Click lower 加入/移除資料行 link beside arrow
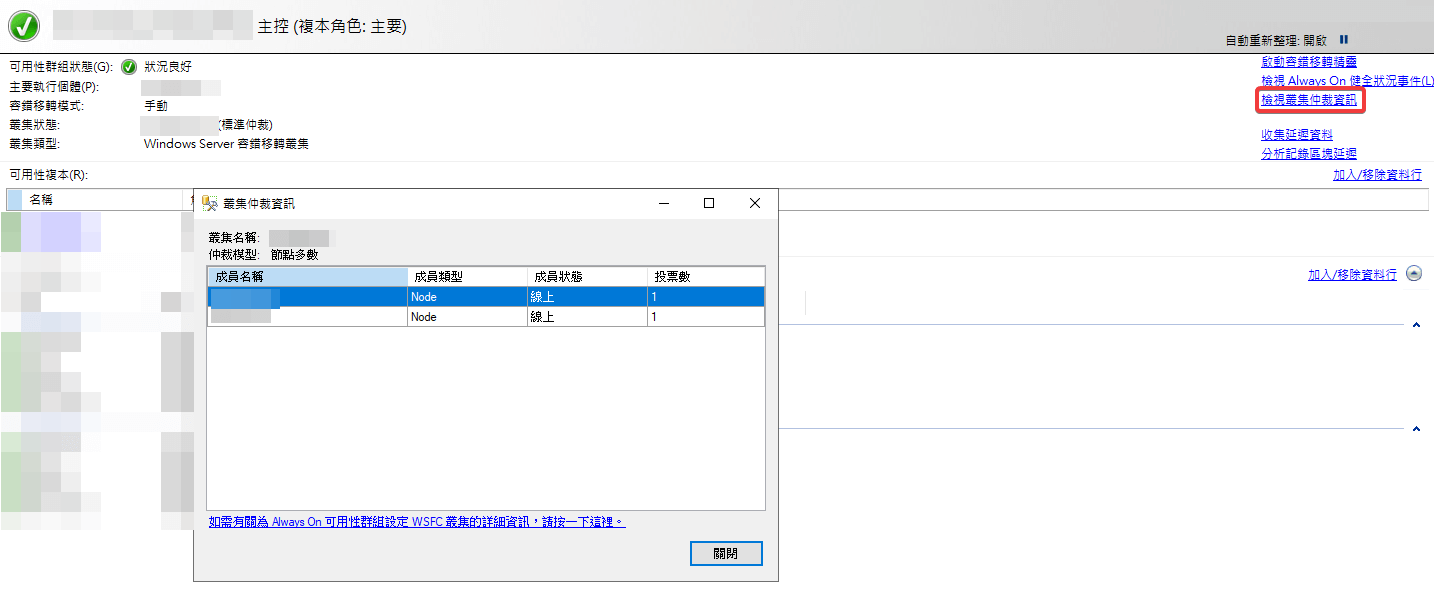The height and width of the screenshot is (596, 1434). click(1352, 275)
